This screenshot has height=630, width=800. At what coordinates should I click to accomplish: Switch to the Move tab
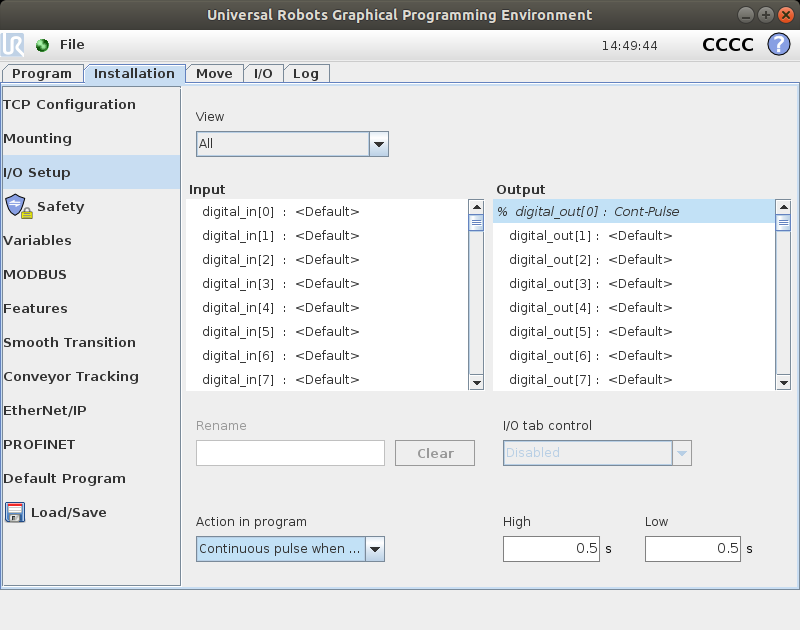[x=214, y=73]
